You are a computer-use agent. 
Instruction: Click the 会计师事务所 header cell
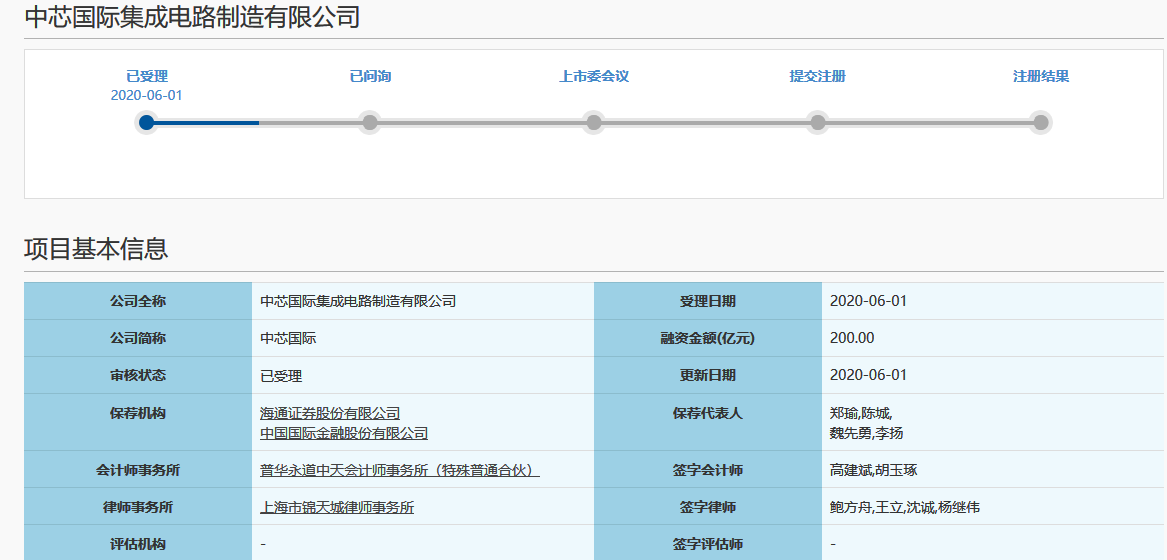point(138,469)
